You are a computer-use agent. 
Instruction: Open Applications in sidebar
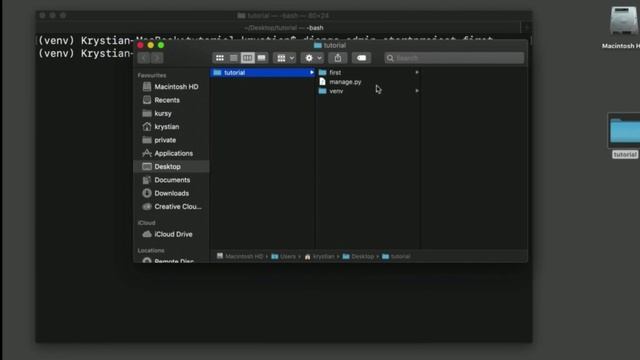click(x=168, y=153)
